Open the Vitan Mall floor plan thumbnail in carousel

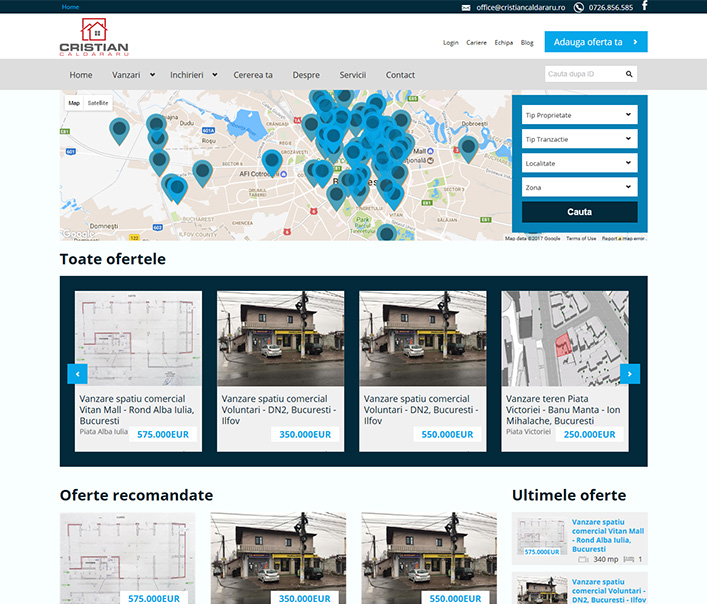coord(138,338)
